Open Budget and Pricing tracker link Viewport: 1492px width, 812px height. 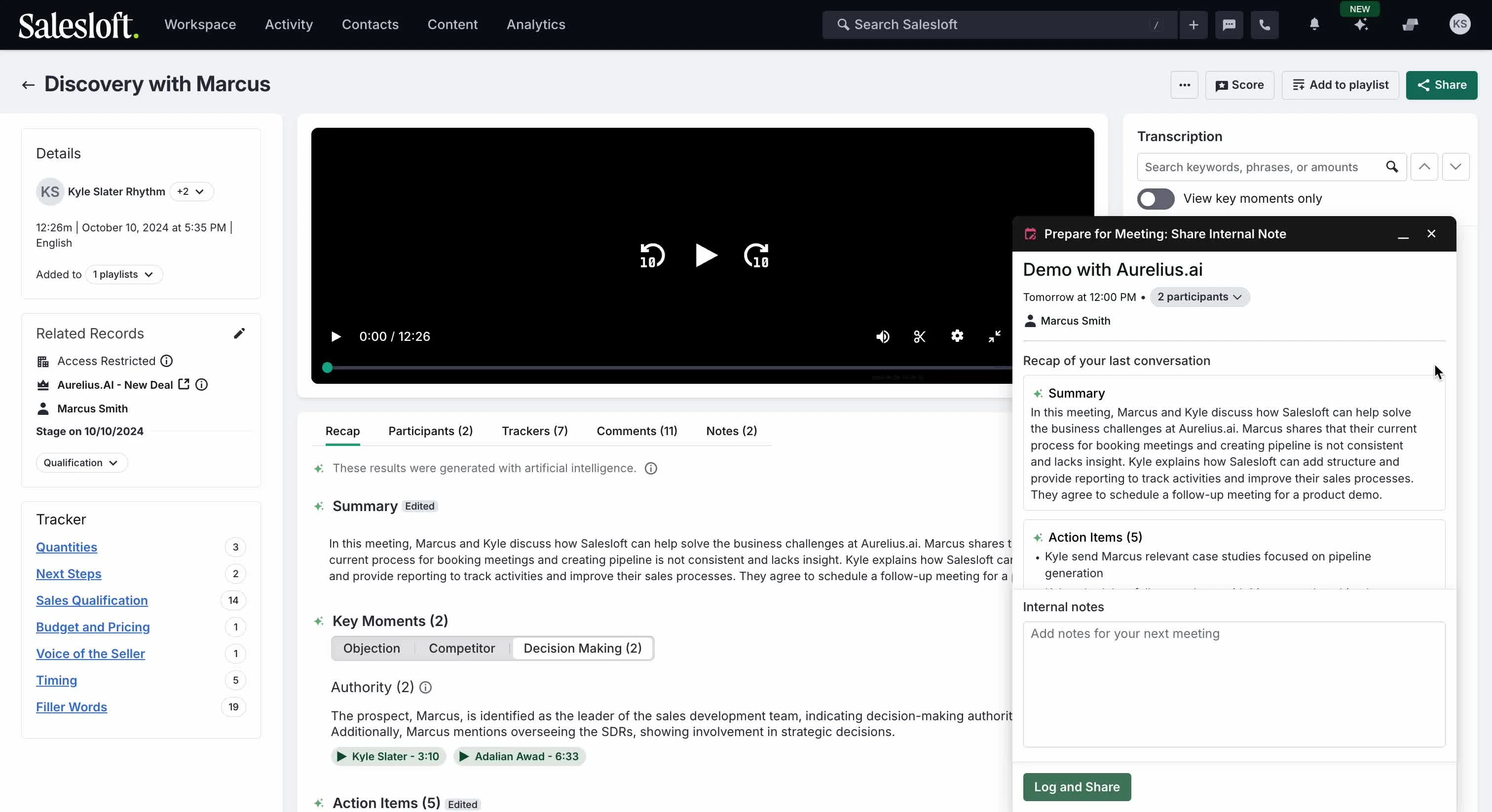pyautogui.click(x=93, y=627)
